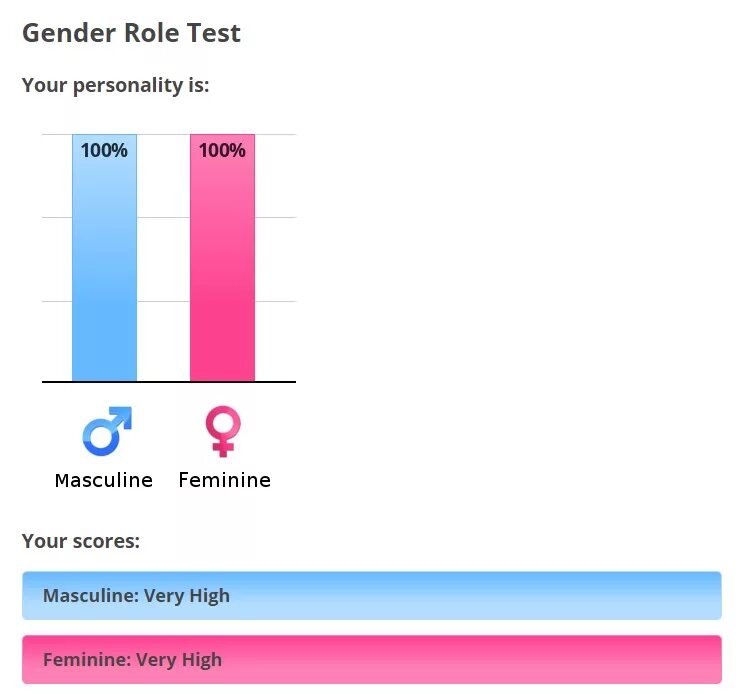Click the pink female symbol icon

(223, 431)
